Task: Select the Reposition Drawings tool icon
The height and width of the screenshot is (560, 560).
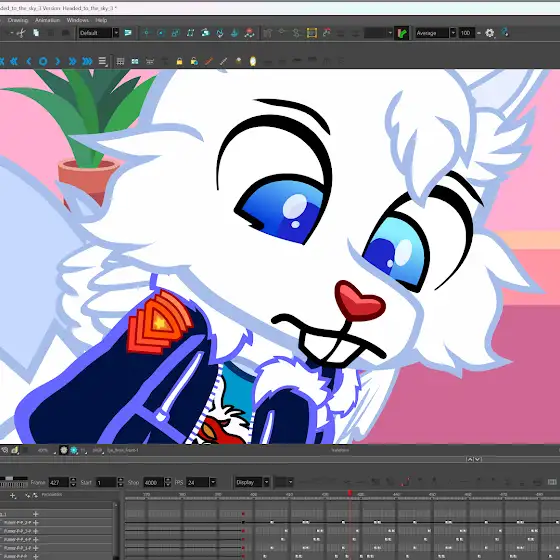Action: point(235,33)
